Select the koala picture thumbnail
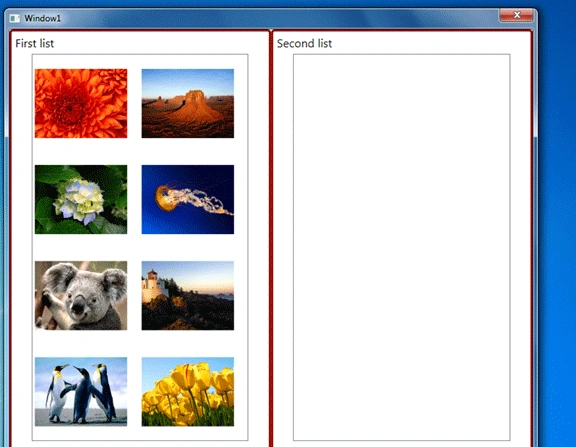 81,296
